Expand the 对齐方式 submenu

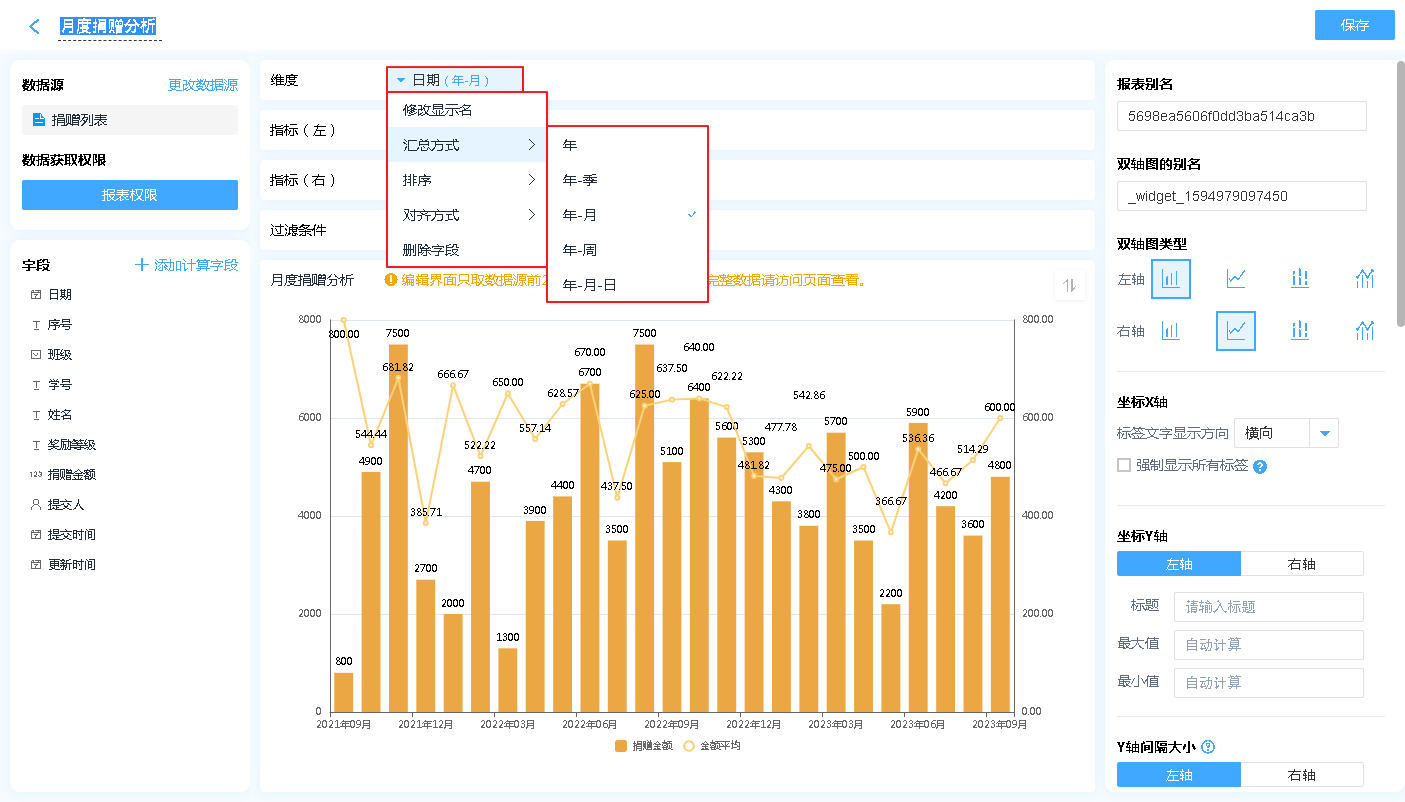point(467,215)
